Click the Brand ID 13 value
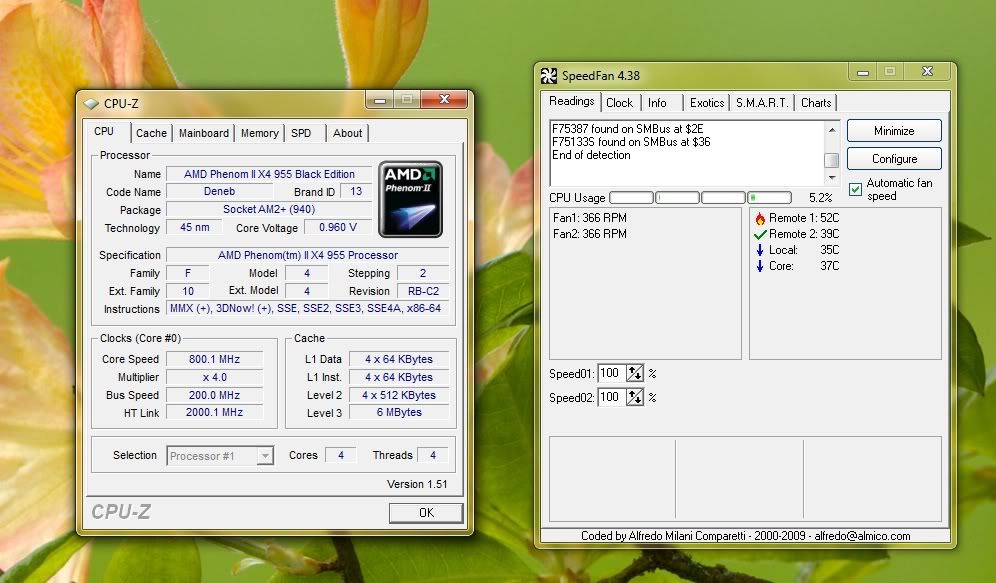Viewport: 996px width, 583px height. coord(356,192)
